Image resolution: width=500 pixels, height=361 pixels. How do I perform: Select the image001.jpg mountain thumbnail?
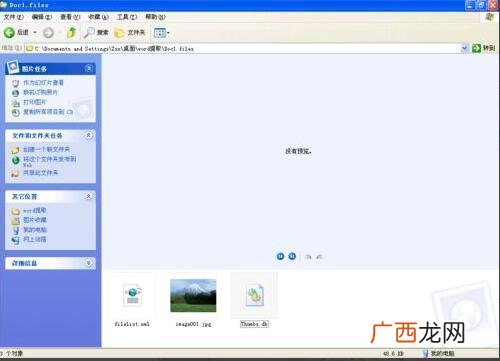(193, 295)
